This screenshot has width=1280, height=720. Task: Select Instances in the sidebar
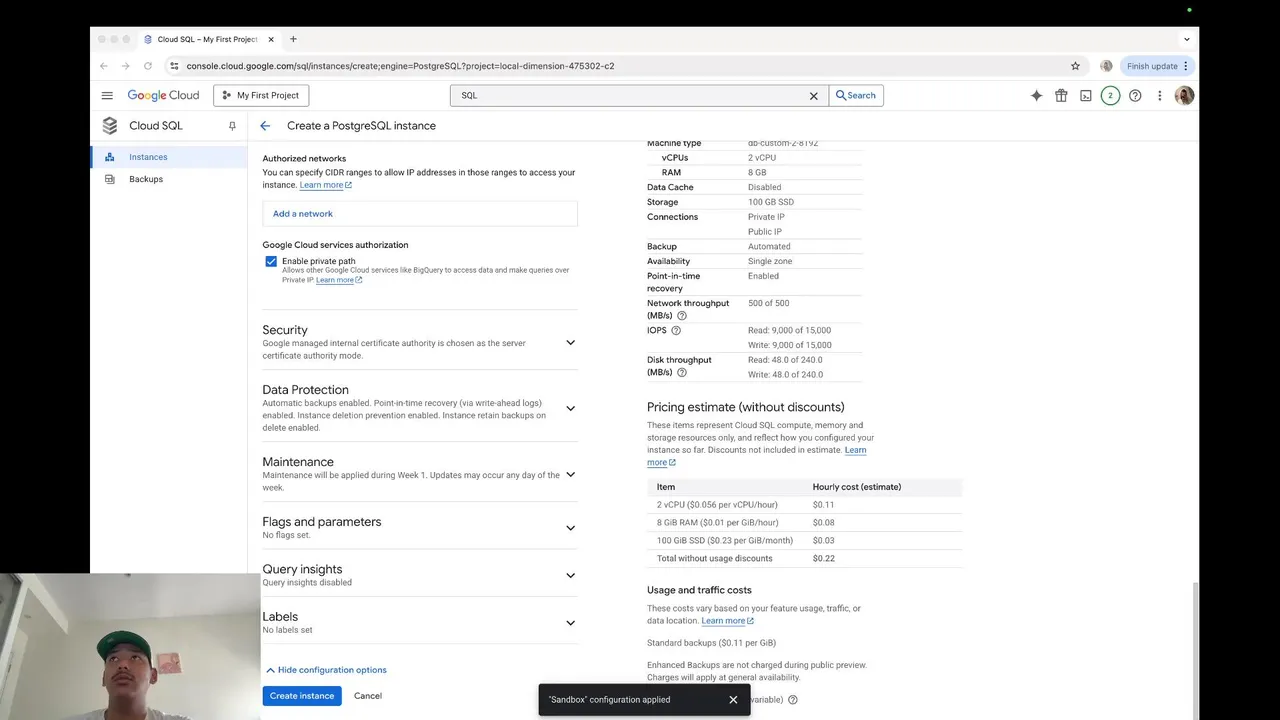(x=148, y=157)
